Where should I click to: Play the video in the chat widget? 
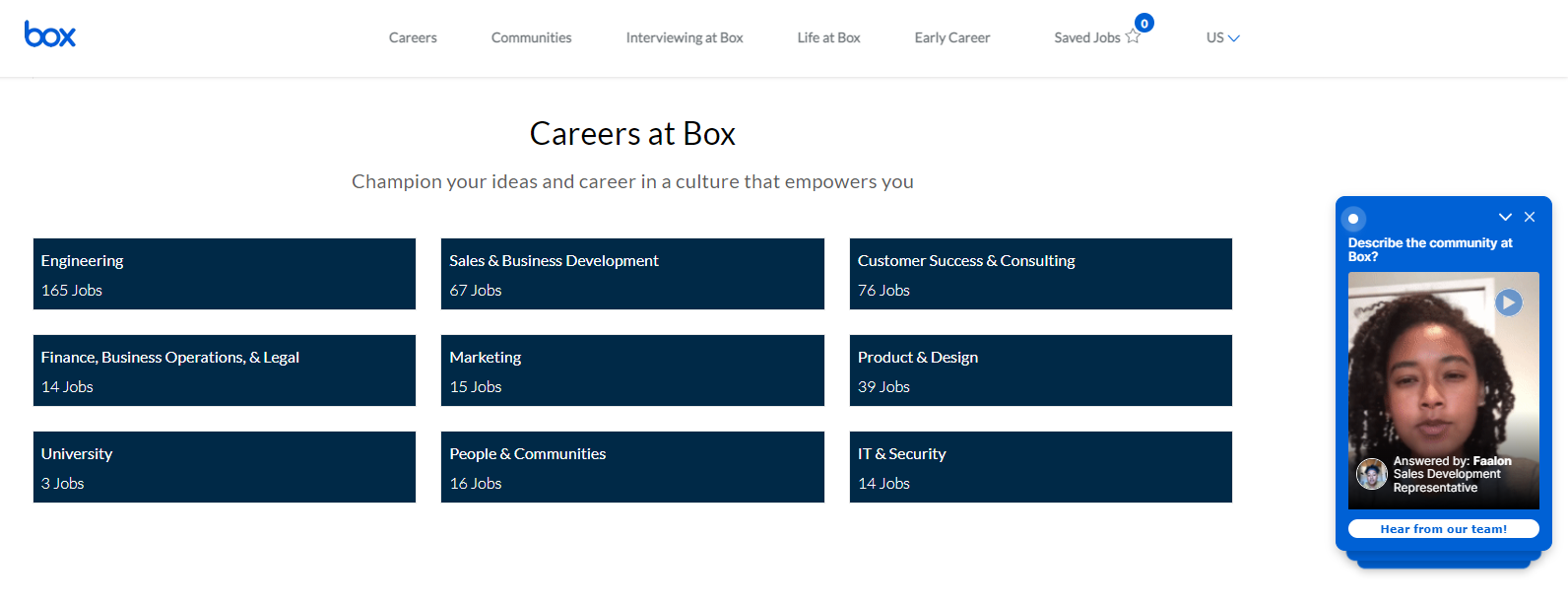point(1508,302)
